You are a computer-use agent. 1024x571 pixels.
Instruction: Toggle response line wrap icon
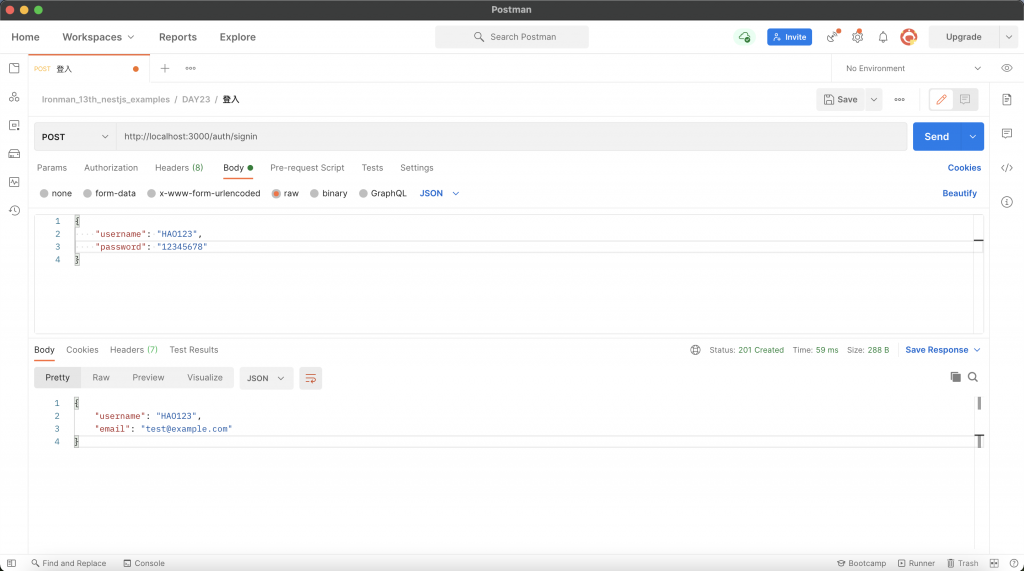310,378
